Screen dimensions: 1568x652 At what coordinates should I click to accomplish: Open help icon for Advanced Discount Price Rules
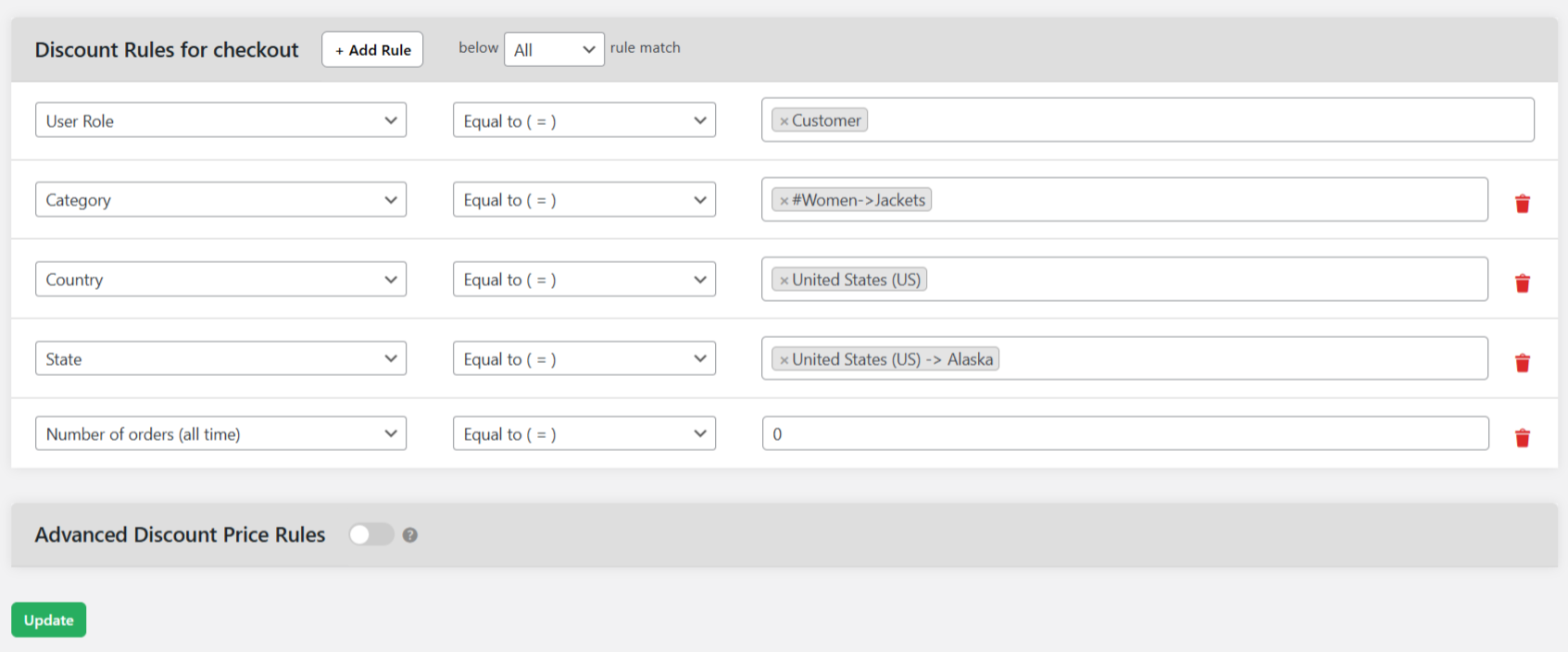pos(410,535)
